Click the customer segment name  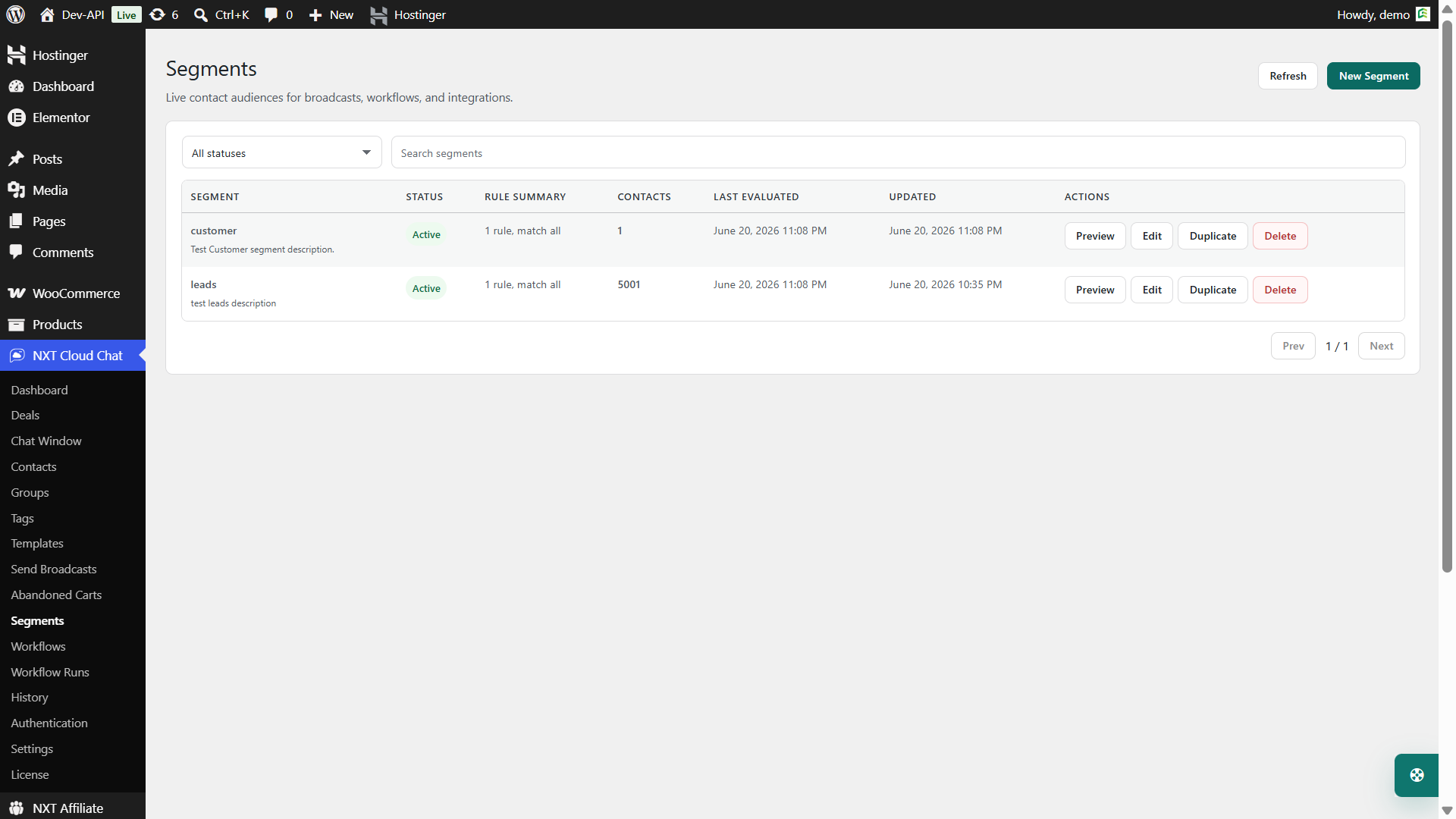pos(213,231)
